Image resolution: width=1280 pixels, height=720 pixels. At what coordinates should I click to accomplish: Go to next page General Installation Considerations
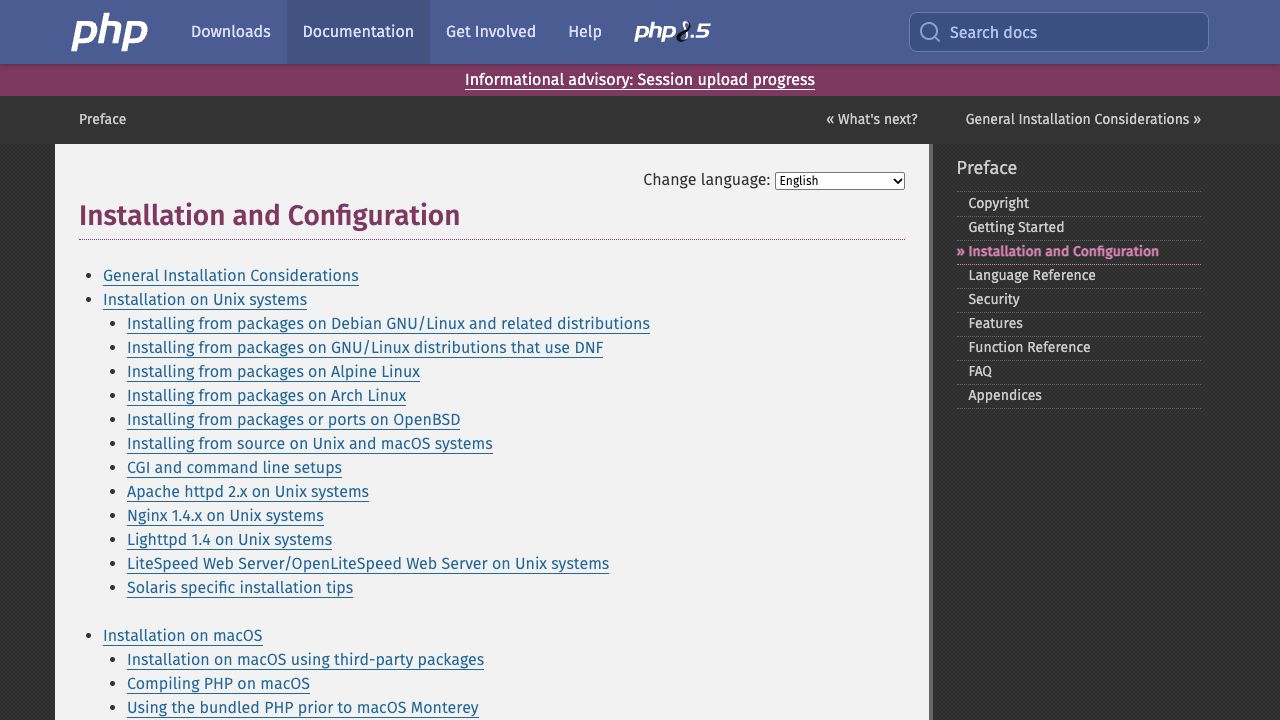pyautogui.click(x=1083, y=119)
